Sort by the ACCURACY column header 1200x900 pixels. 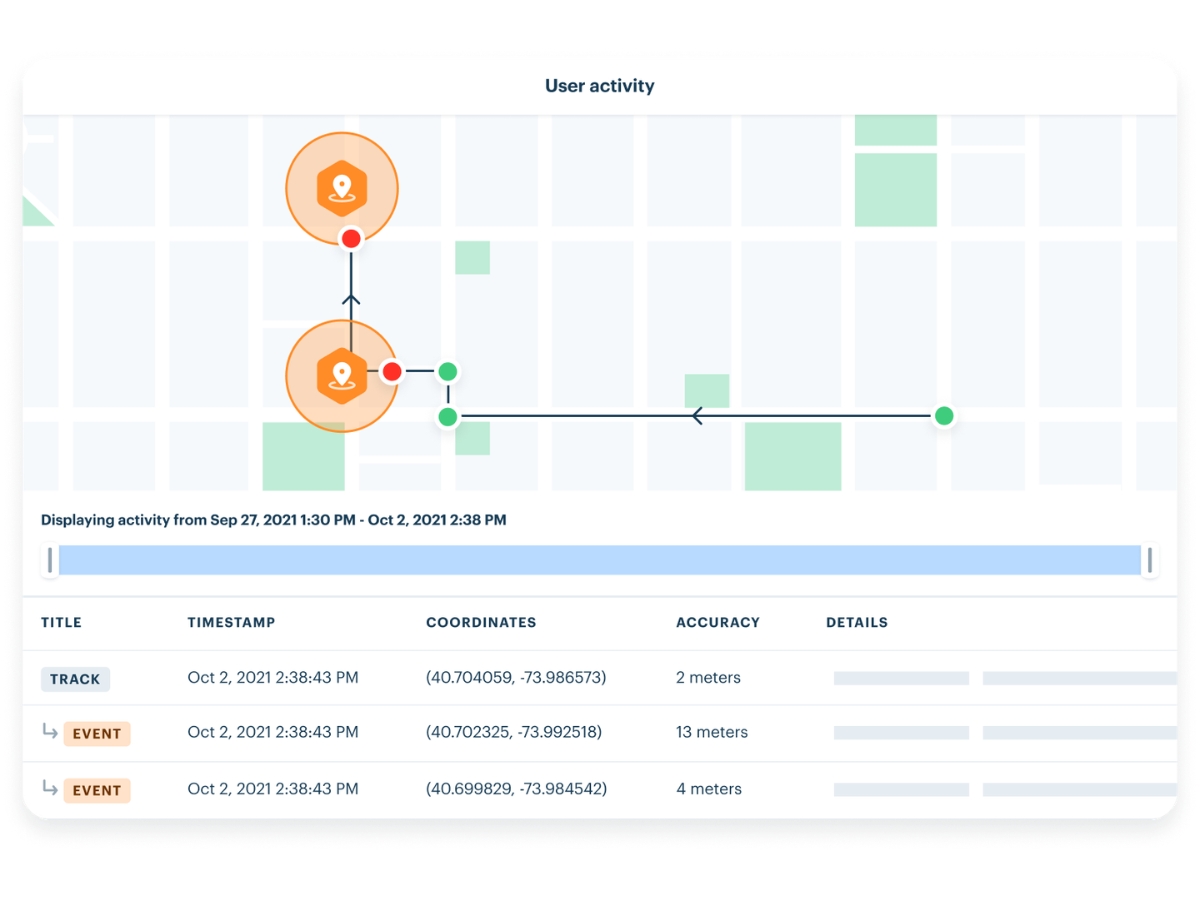tap(718, 622)
